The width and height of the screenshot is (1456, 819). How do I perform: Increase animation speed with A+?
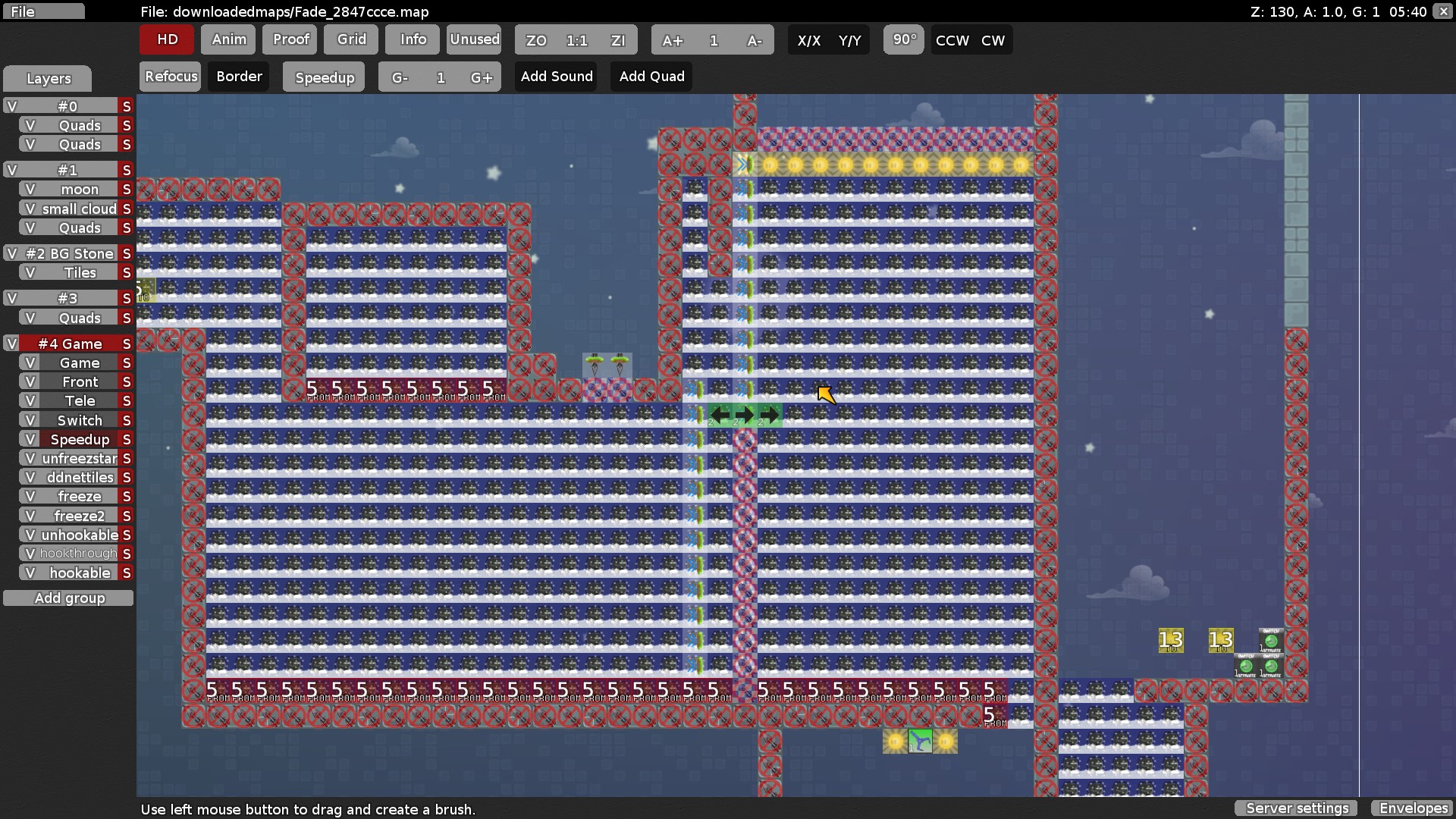[x=672, y=40]
